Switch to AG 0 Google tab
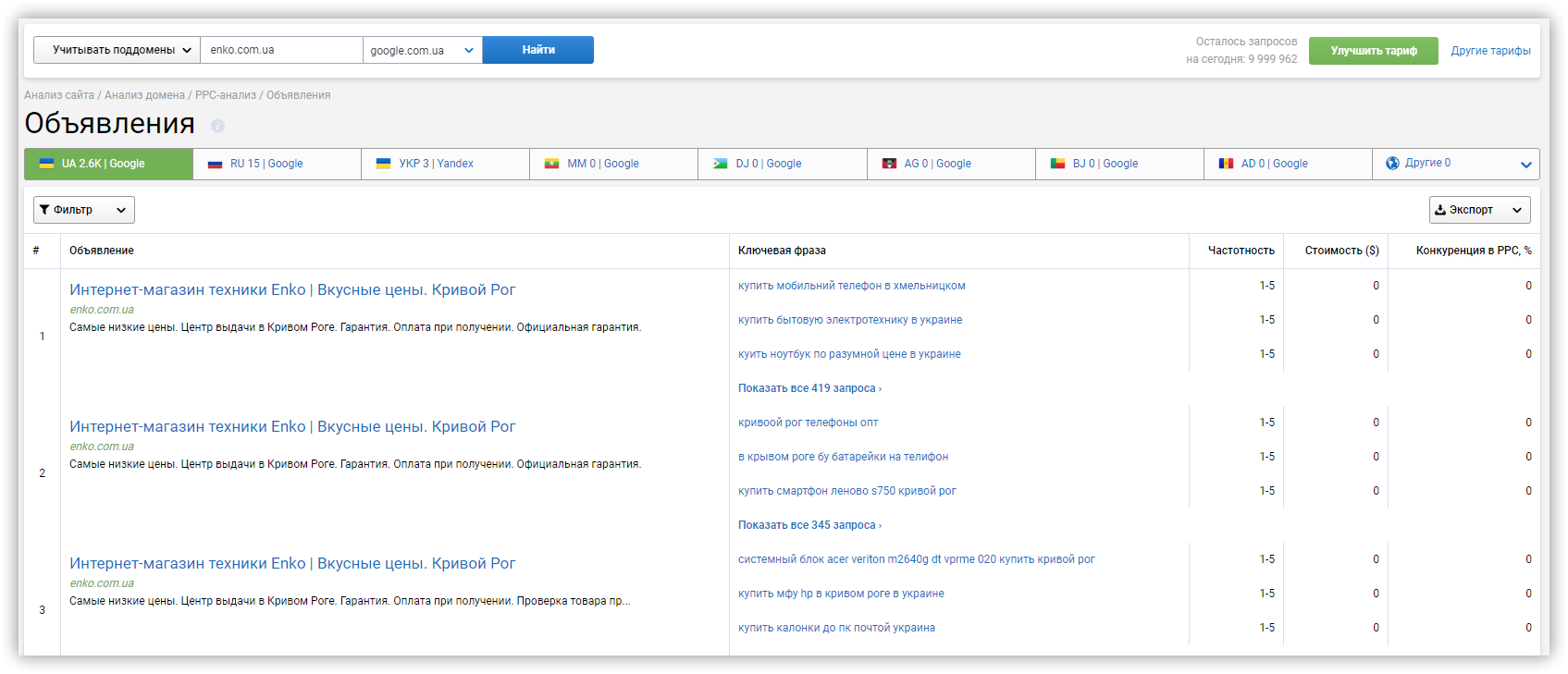The image size is (1568, 674). point(951,164)
